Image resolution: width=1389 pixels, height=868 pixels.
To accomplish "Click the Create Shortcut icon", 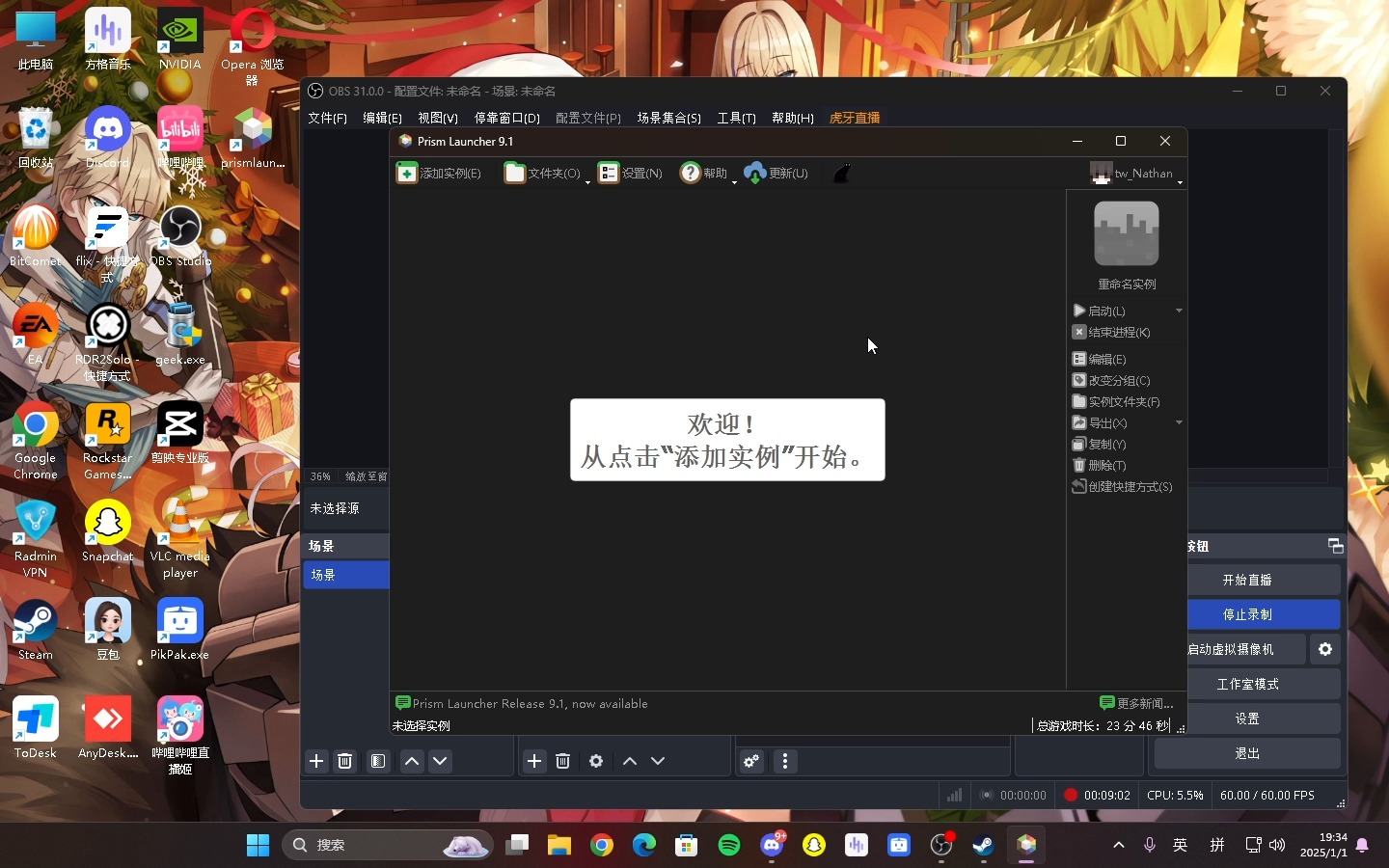I will [1079, 487].
